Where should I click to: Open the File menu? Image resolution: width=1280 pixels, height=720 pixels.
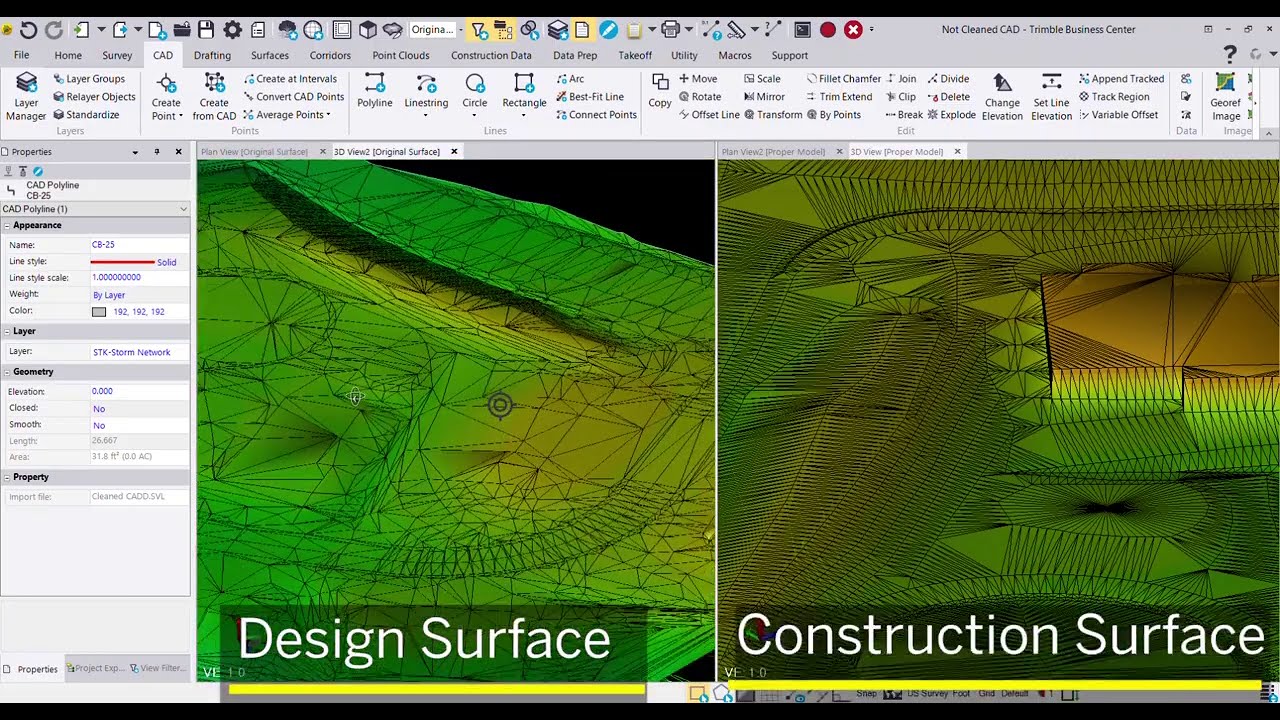[21, 55]
